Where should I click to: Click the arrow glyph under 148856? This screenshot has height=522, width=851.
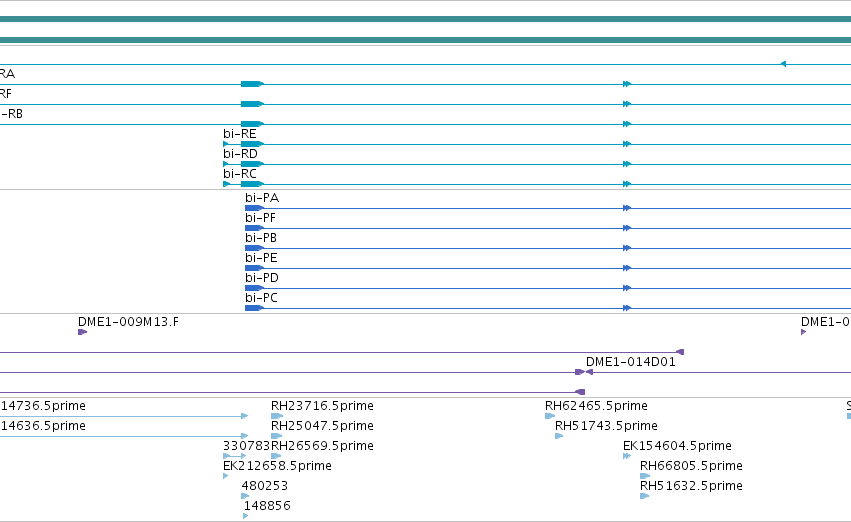(x=246, y=516)
